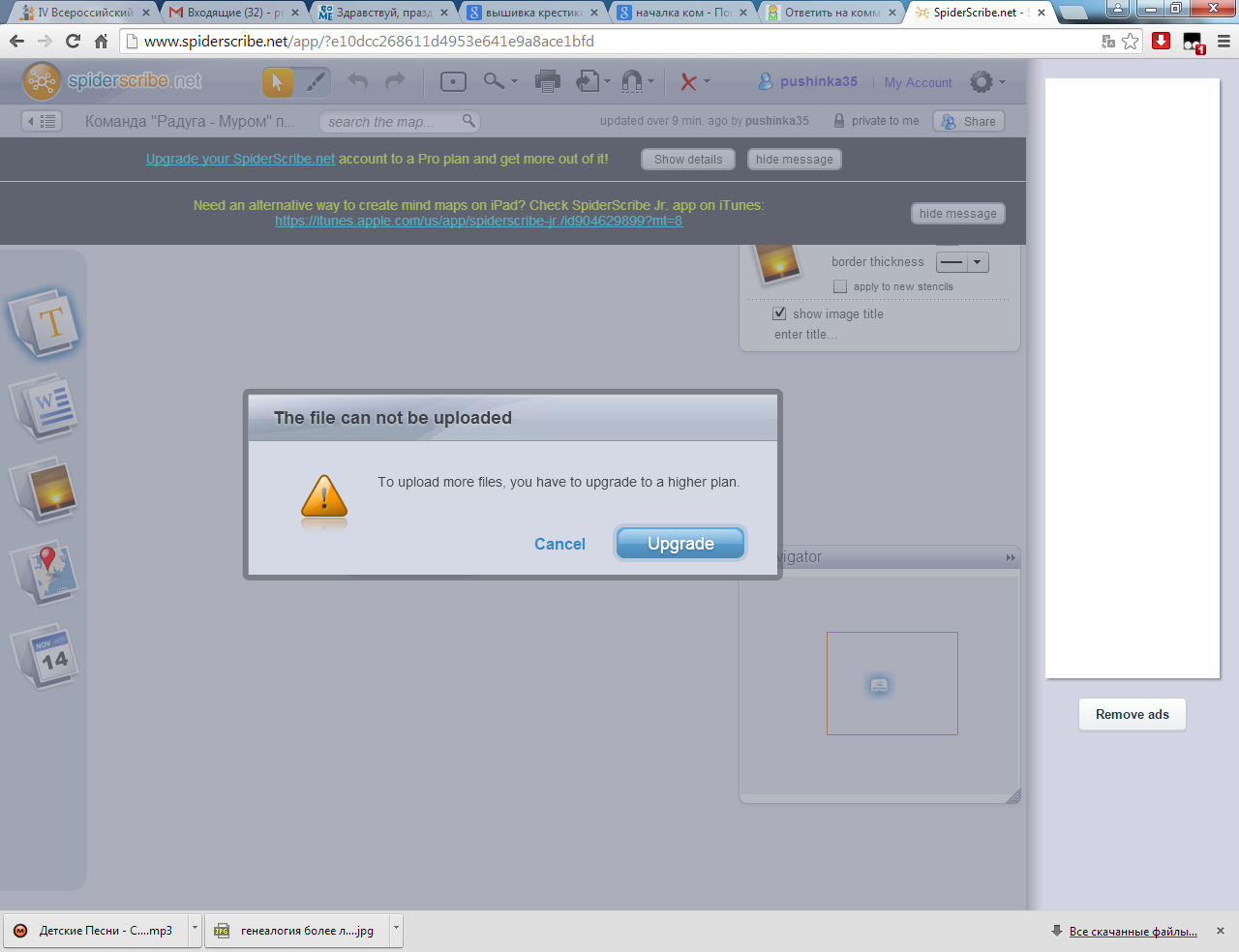
Task: Switch to the Здравствуй, празд tab
Action: click(381, 13)
